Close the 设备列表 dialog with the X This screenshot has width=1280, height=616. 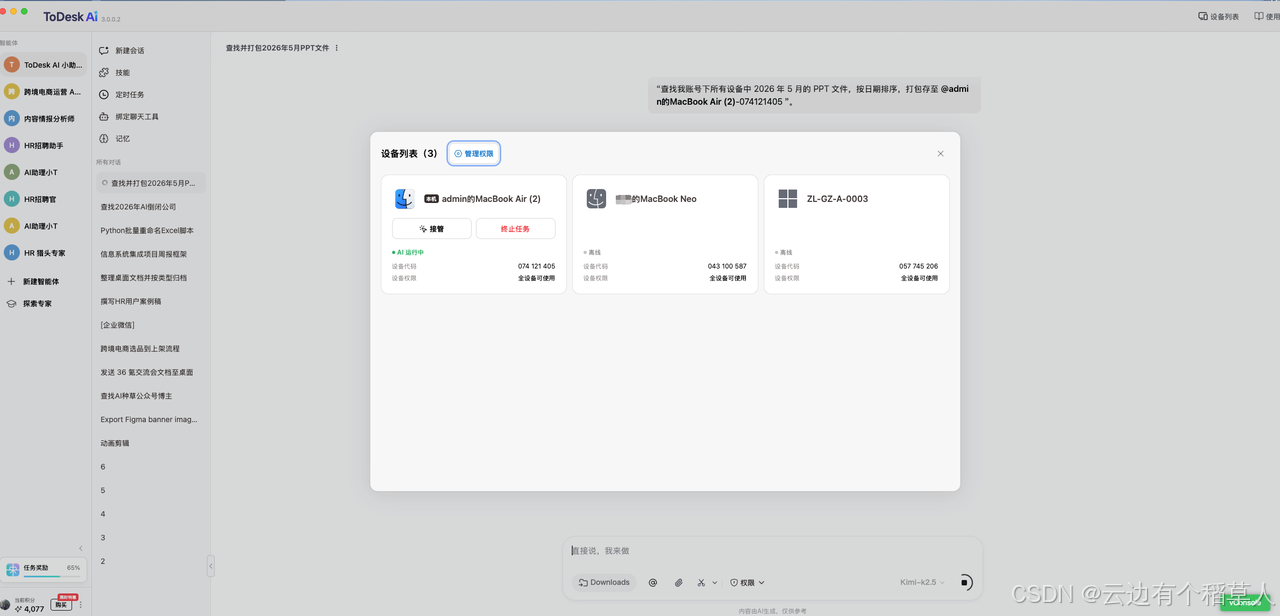(x=940, y=154)
